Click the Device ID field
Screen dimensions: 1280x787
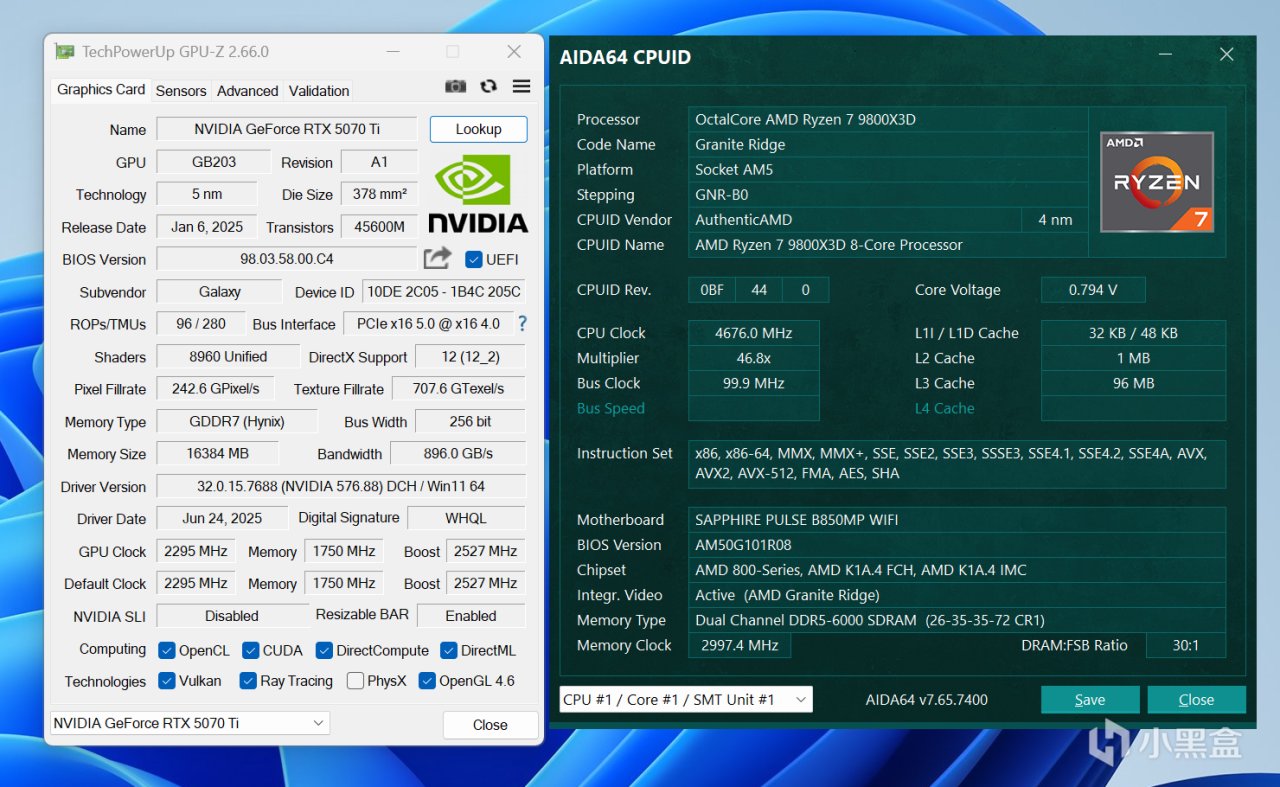coord(444,292)
